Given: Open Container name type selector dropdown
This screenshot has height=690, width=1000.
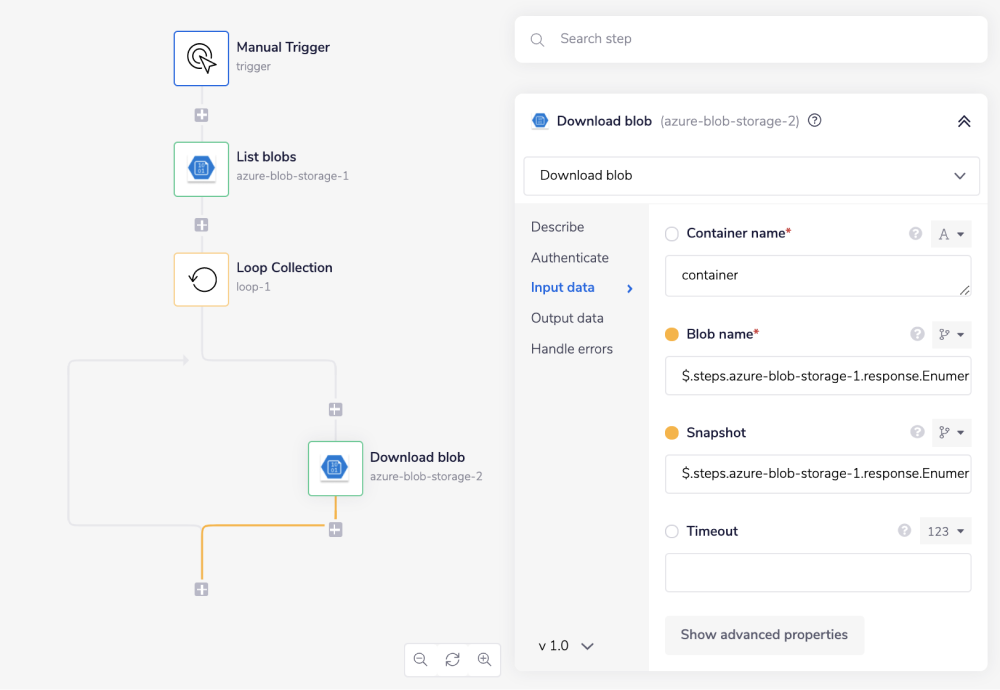Looking at the screenshot, I should [x=950, y=234].
